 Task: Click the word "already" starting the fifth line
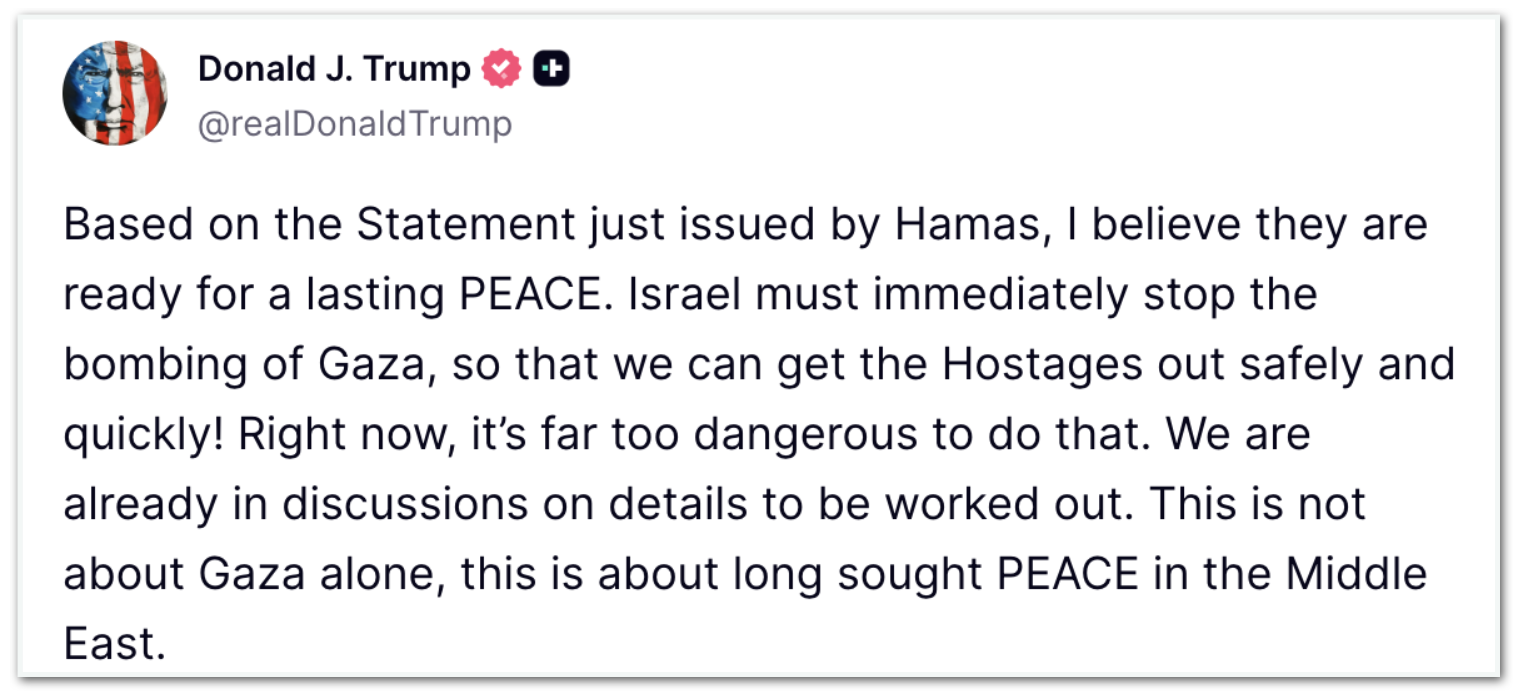[x=139, y=504]
